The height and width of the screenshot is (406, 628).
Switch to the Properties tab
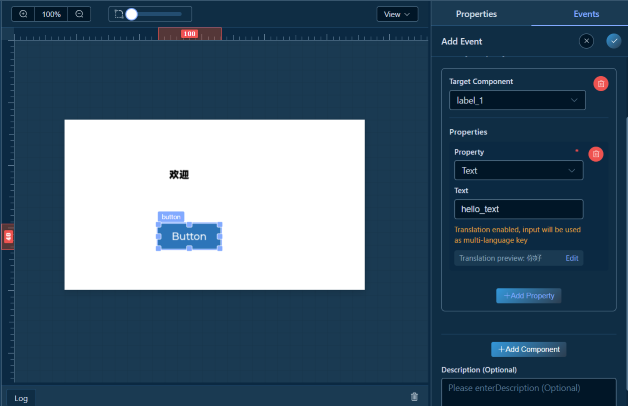click(x=476, y=13)
